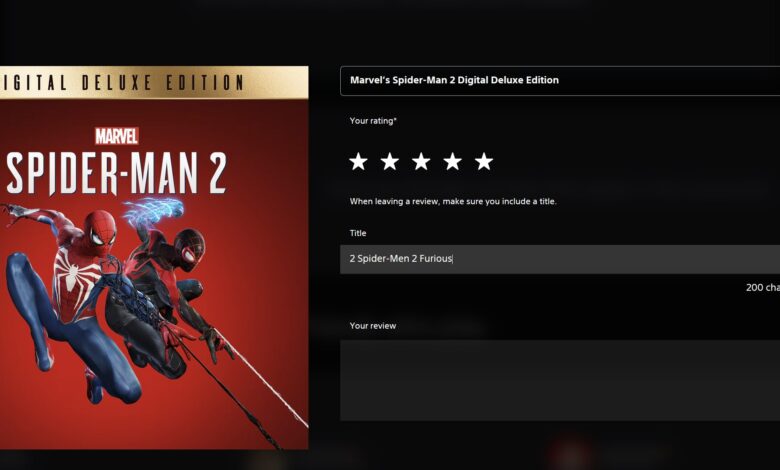Click the review title reminder text
The width and height of the screenshot is (780, 470).
pyautogui.click(x=453, y=201)
